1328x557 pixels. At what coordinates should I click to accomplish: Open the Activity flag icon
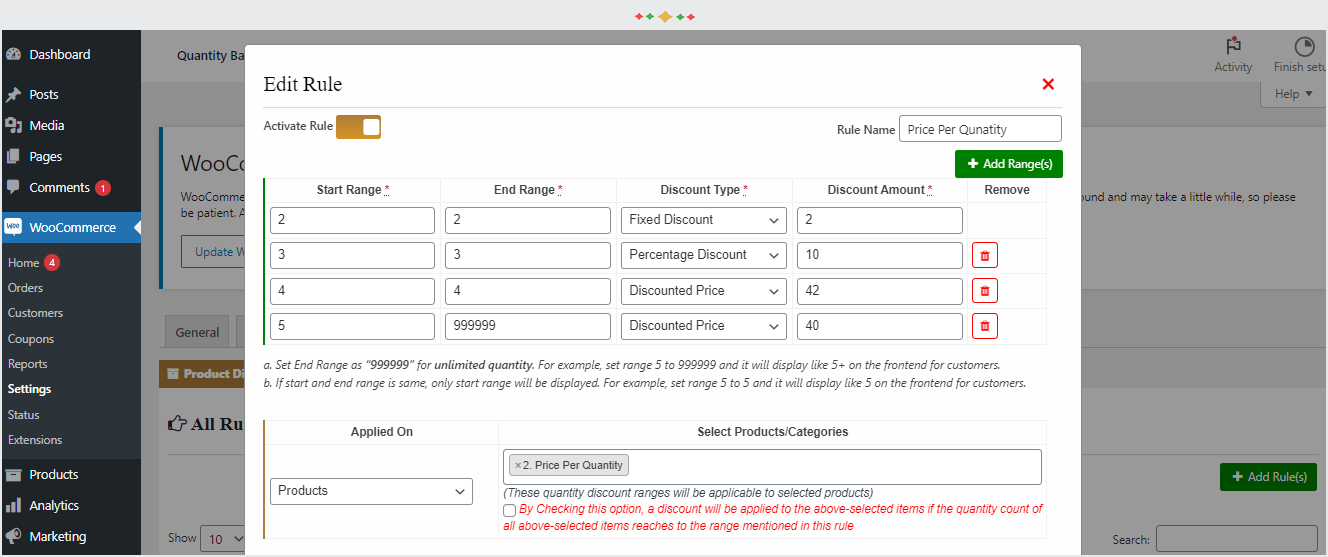(x=1233, y=47)
